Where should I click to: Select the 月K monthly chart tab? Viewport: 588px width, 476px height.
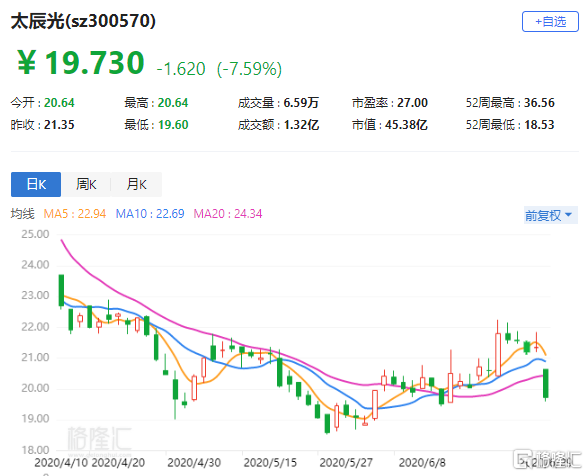(x=136, y=184)
